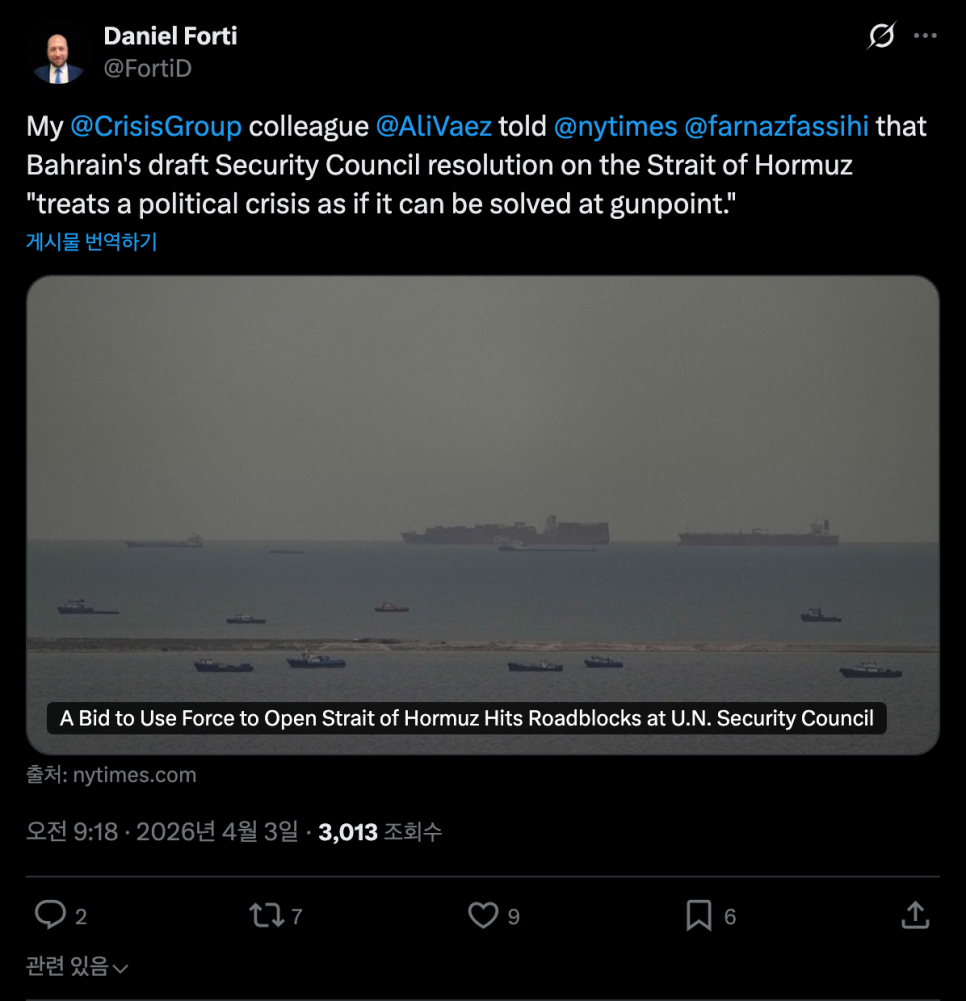The width and height of the screenshot is (966, 1001).
Task: Click the reply speech bubble icon
Action: 49,915
